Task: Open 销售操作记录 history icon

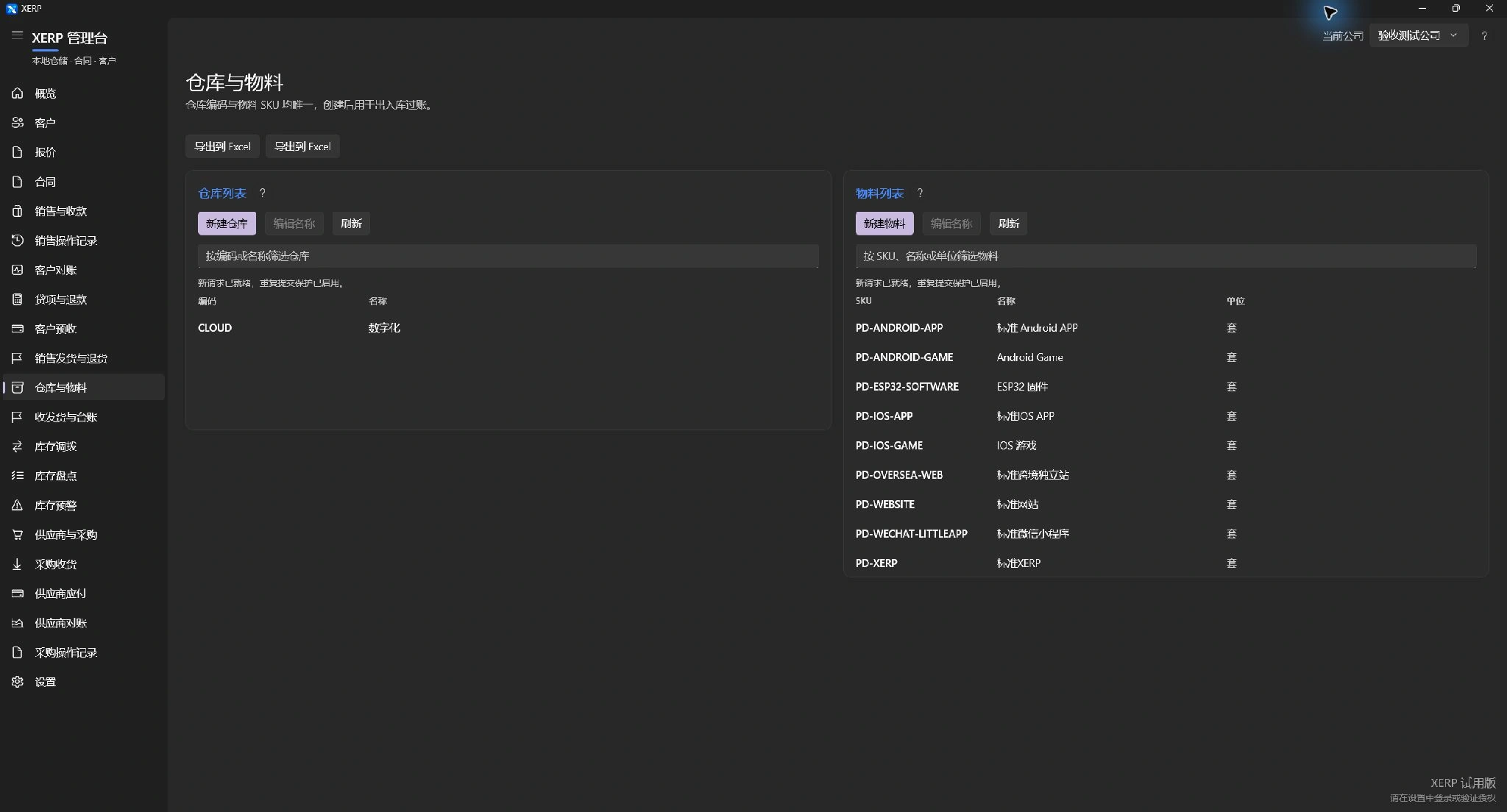Action: point(18,241)
